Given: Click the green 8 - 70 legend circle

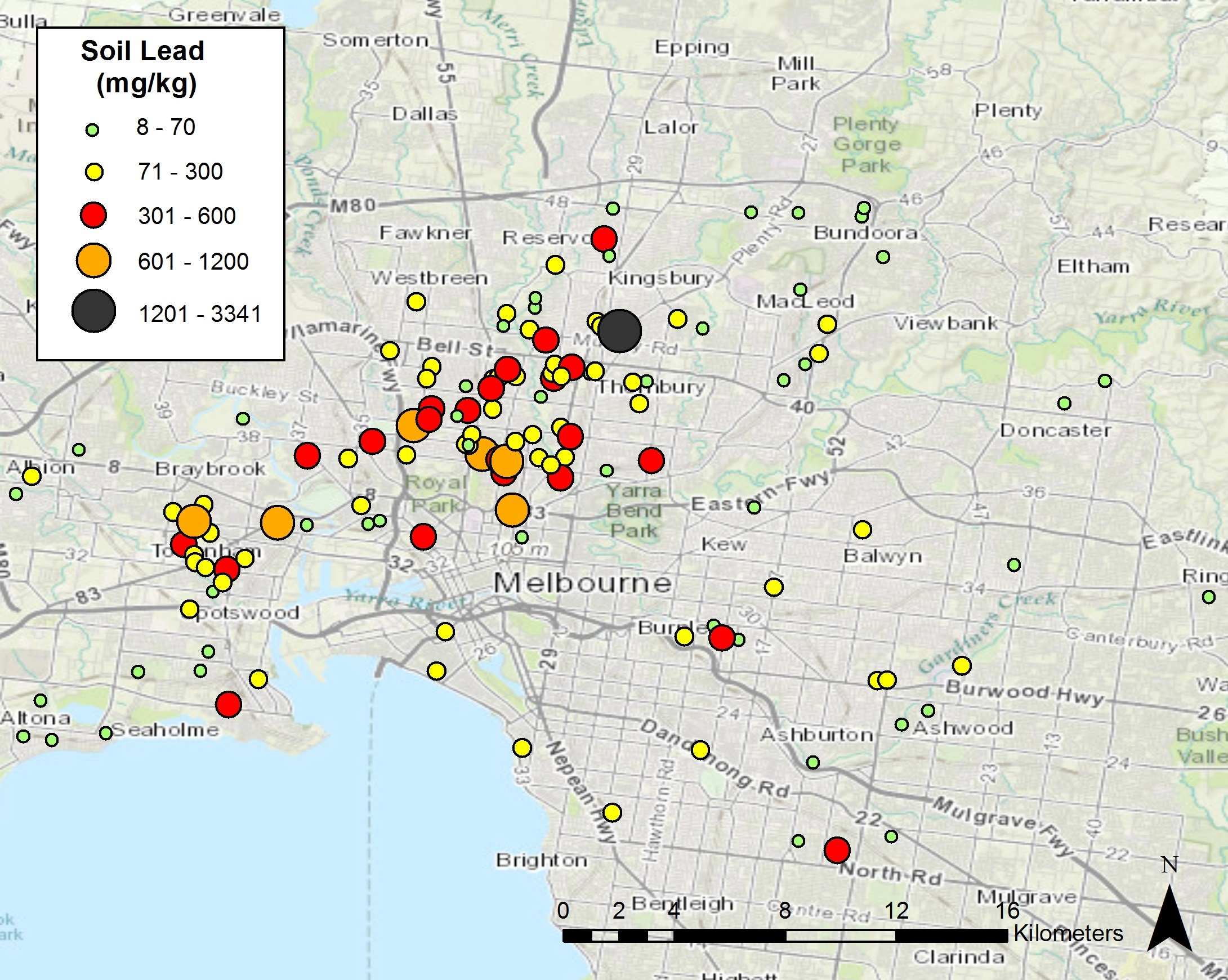Looking at the screenshot, I should (x=92, y=131).
